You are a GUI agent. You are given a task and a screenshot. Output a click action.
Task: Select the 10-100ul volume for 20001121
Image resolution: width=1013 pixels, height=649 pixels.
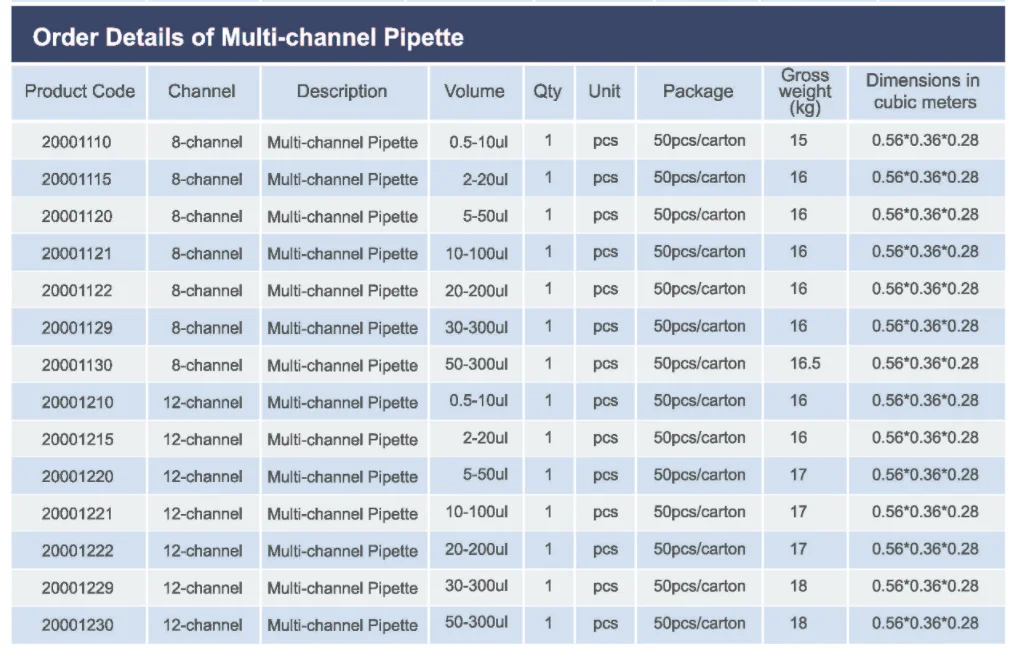[x=477, y=254]
